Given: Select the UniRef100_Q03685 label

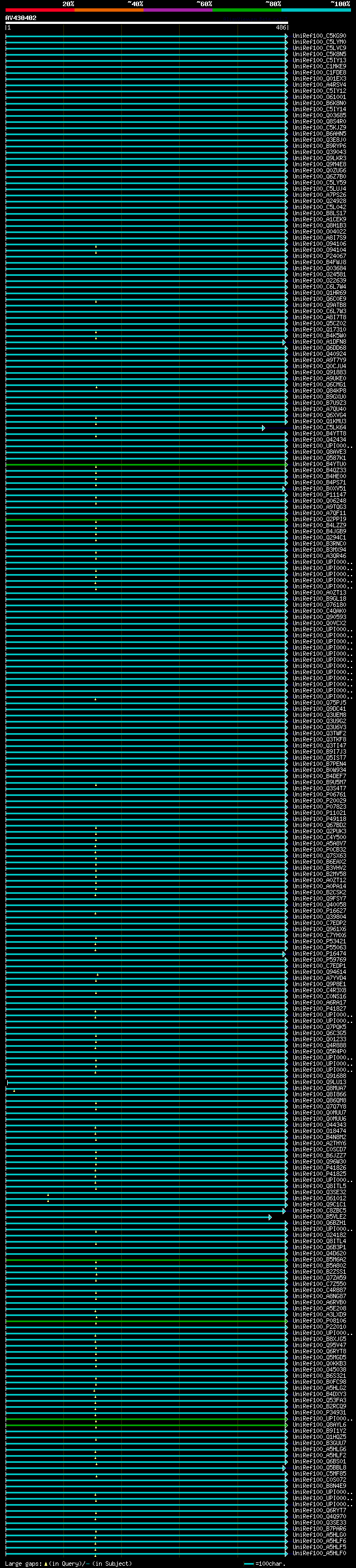Looking at the screenshot, I should (319, 116).
